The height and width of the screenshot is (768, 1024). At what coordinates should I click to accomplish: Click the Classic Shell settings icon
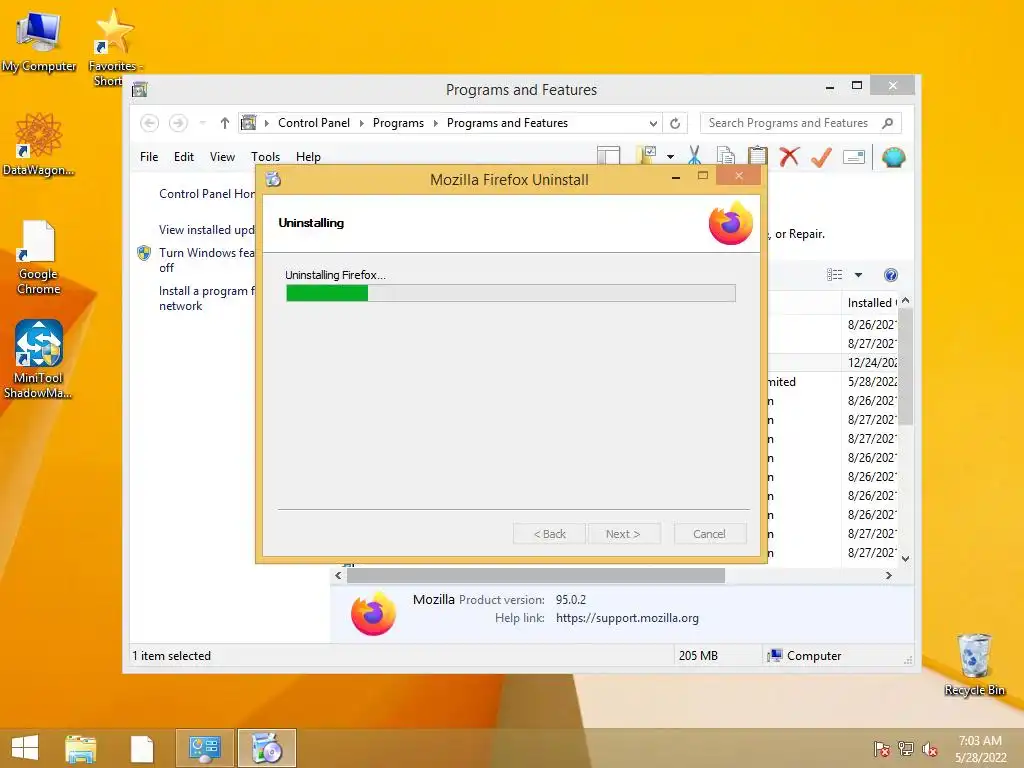pos(893,157)
